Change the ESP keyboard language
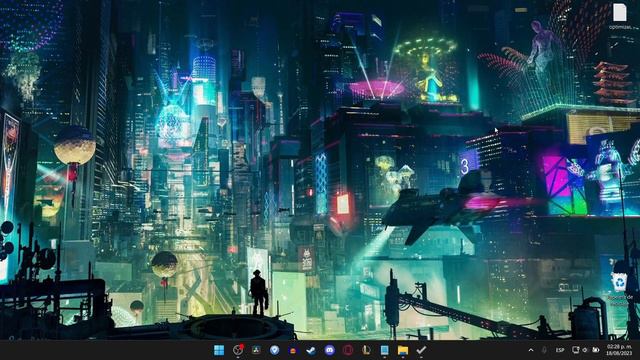Image resolution: width=640 pixels, height=360 pixels. click(560, 350)
